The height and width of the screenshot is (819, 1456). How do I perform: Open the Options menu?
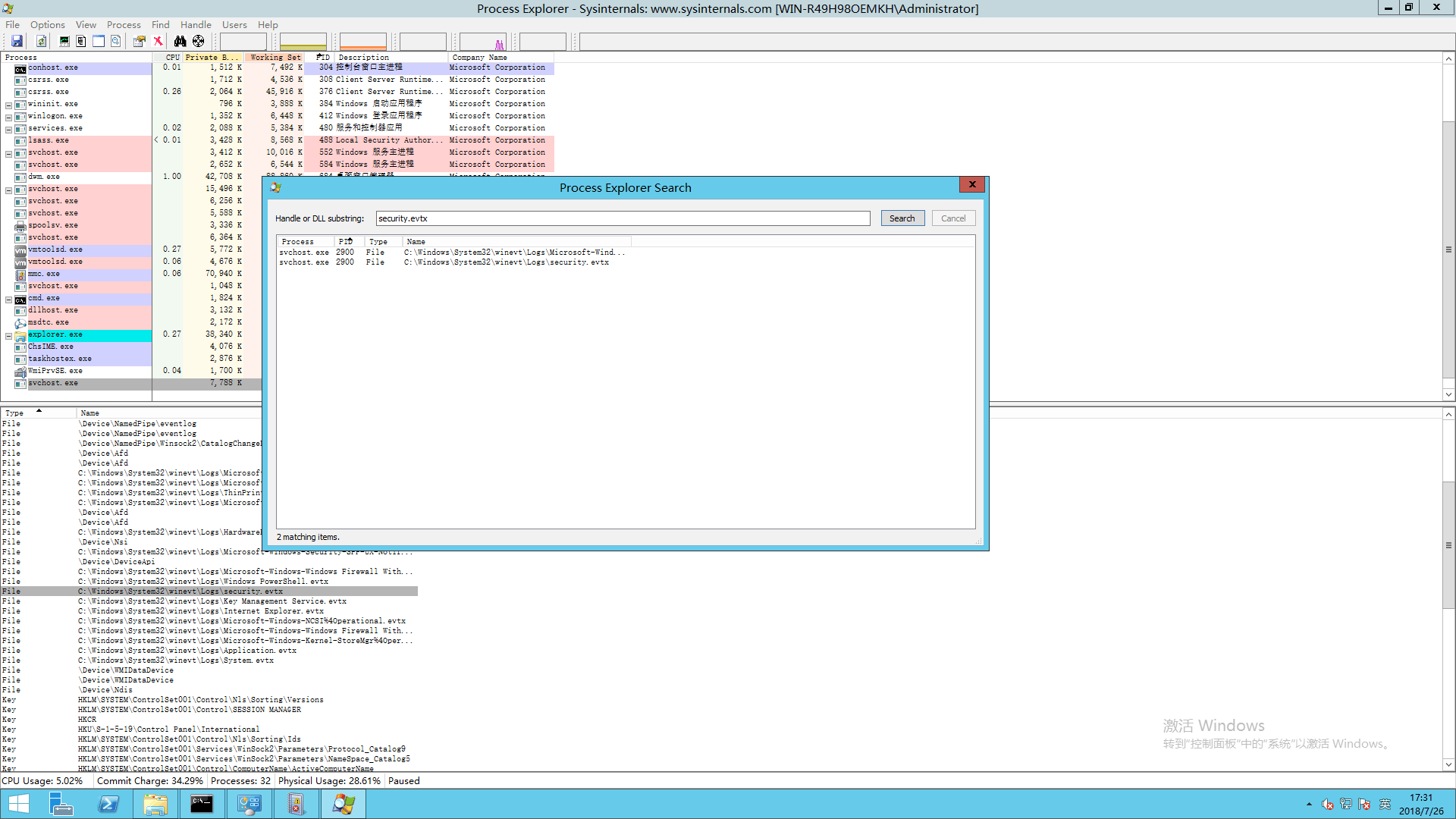[x=47, y=24]
